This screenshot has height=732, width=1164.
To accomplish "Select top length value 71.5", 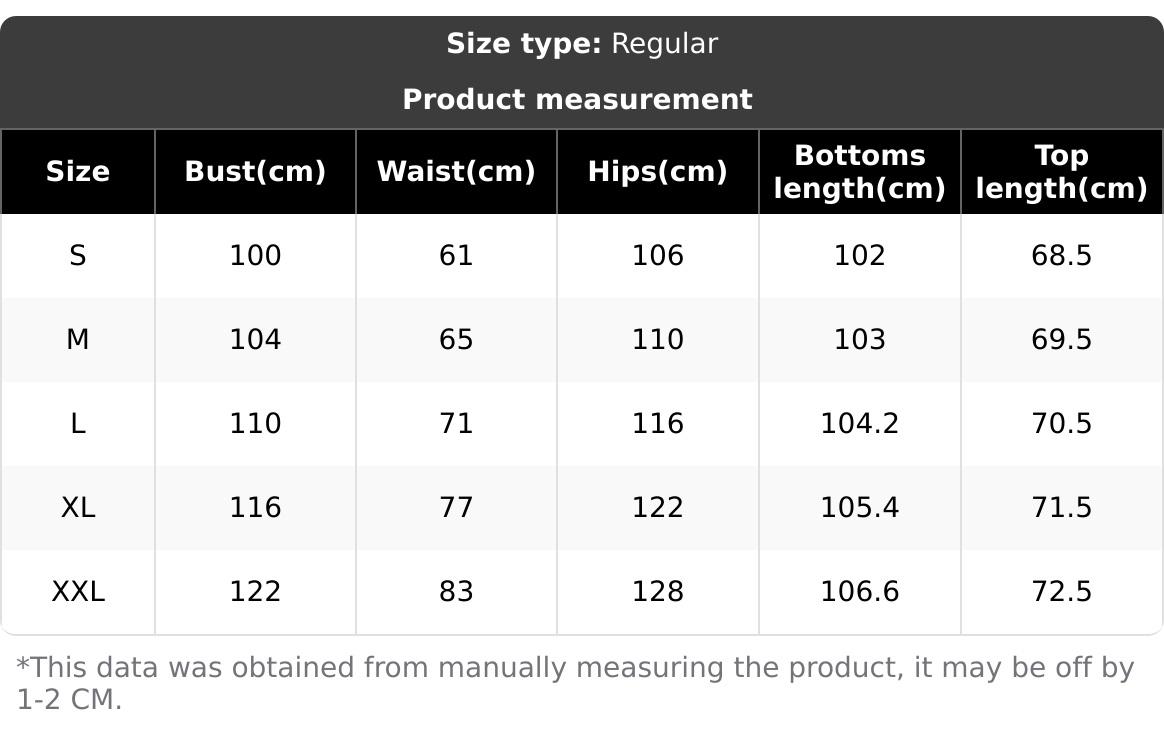I will tap(1061, 508).
